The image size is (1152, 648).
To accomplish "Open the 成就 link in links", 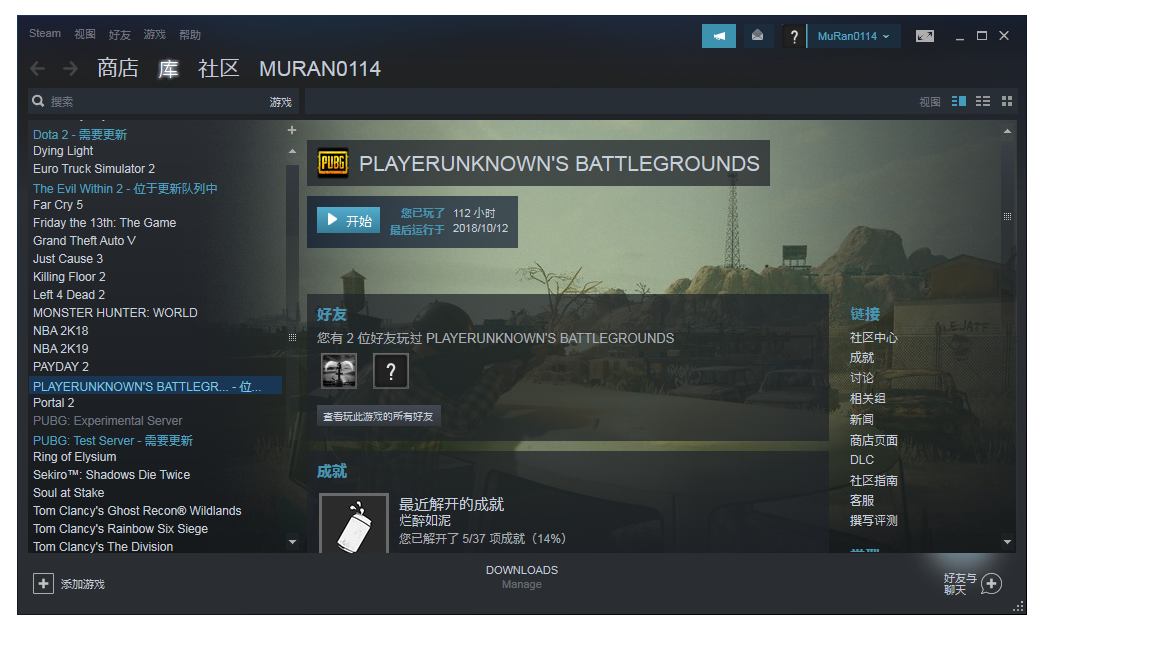I will point(862,358).
